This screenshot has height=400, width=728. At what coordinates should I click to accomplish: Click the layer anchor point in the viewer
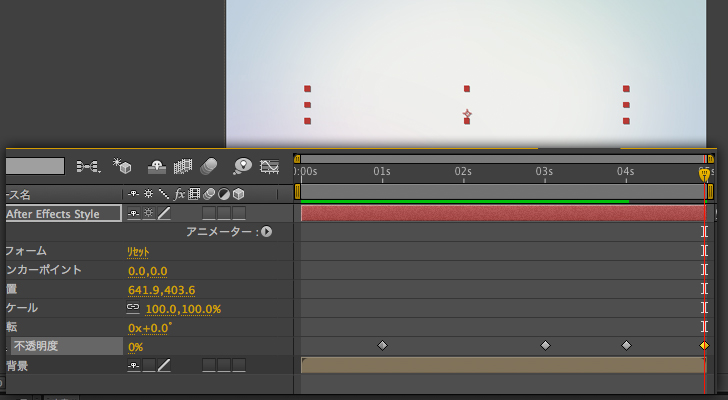click(x=467, y=114)
